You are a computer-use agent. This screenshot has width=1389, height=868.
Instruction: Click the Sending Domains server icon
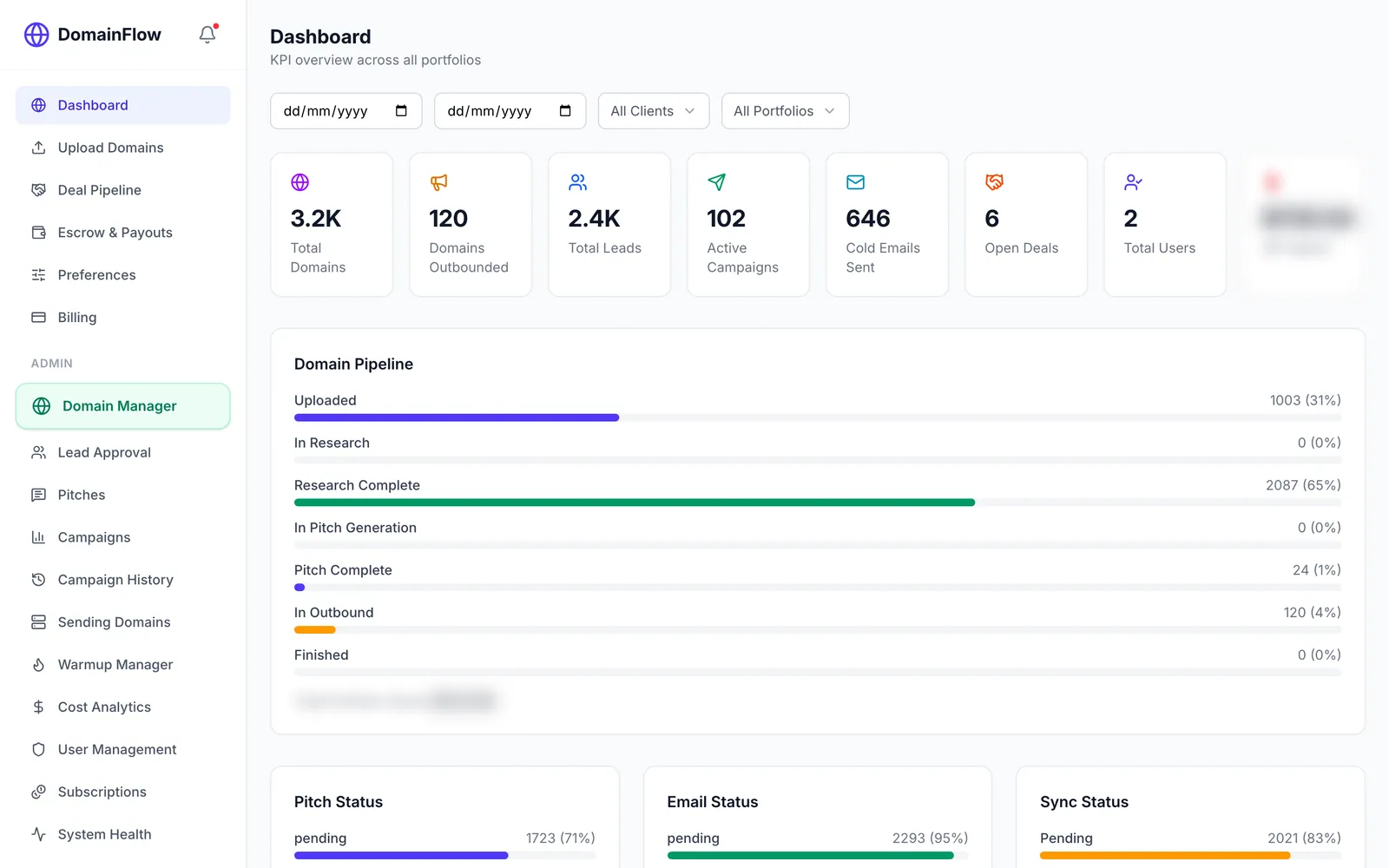pyautogui.click(x=38, y=622)
